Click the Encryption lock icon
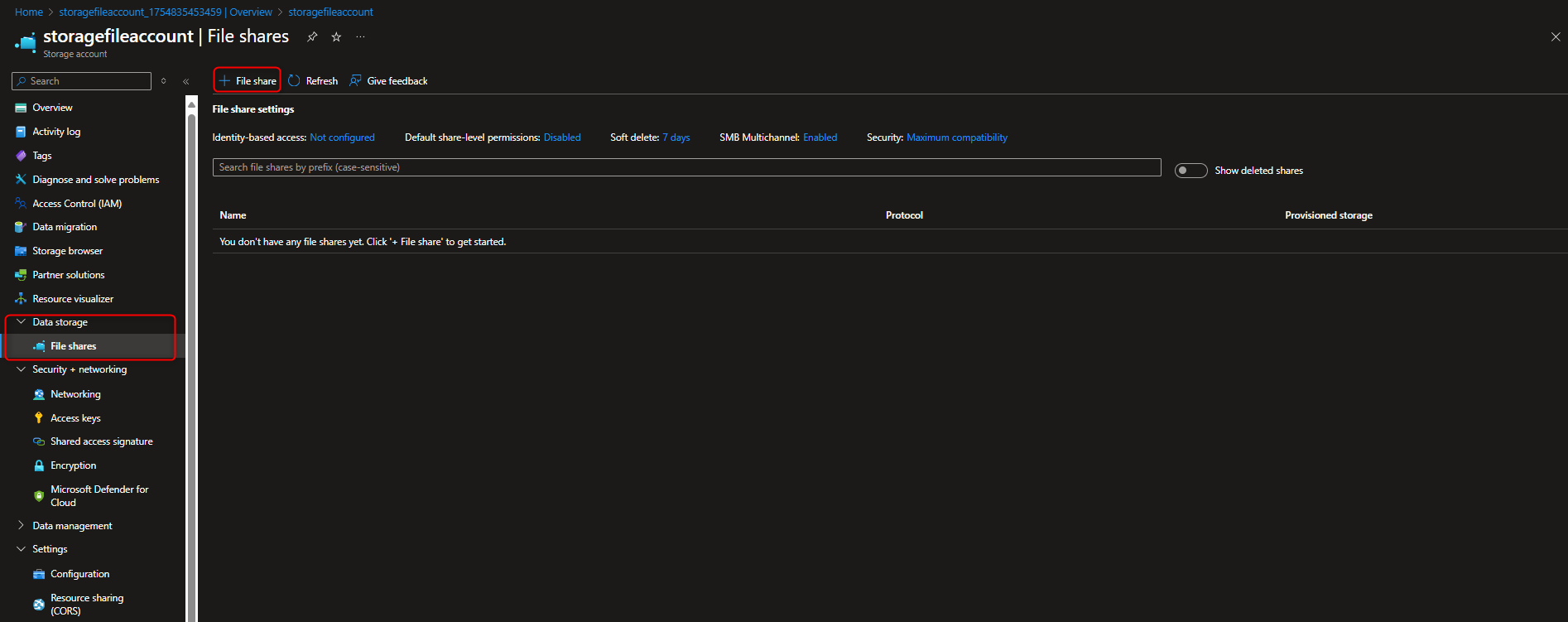This screenshot has height=622, width=1568. click(39, 465)
